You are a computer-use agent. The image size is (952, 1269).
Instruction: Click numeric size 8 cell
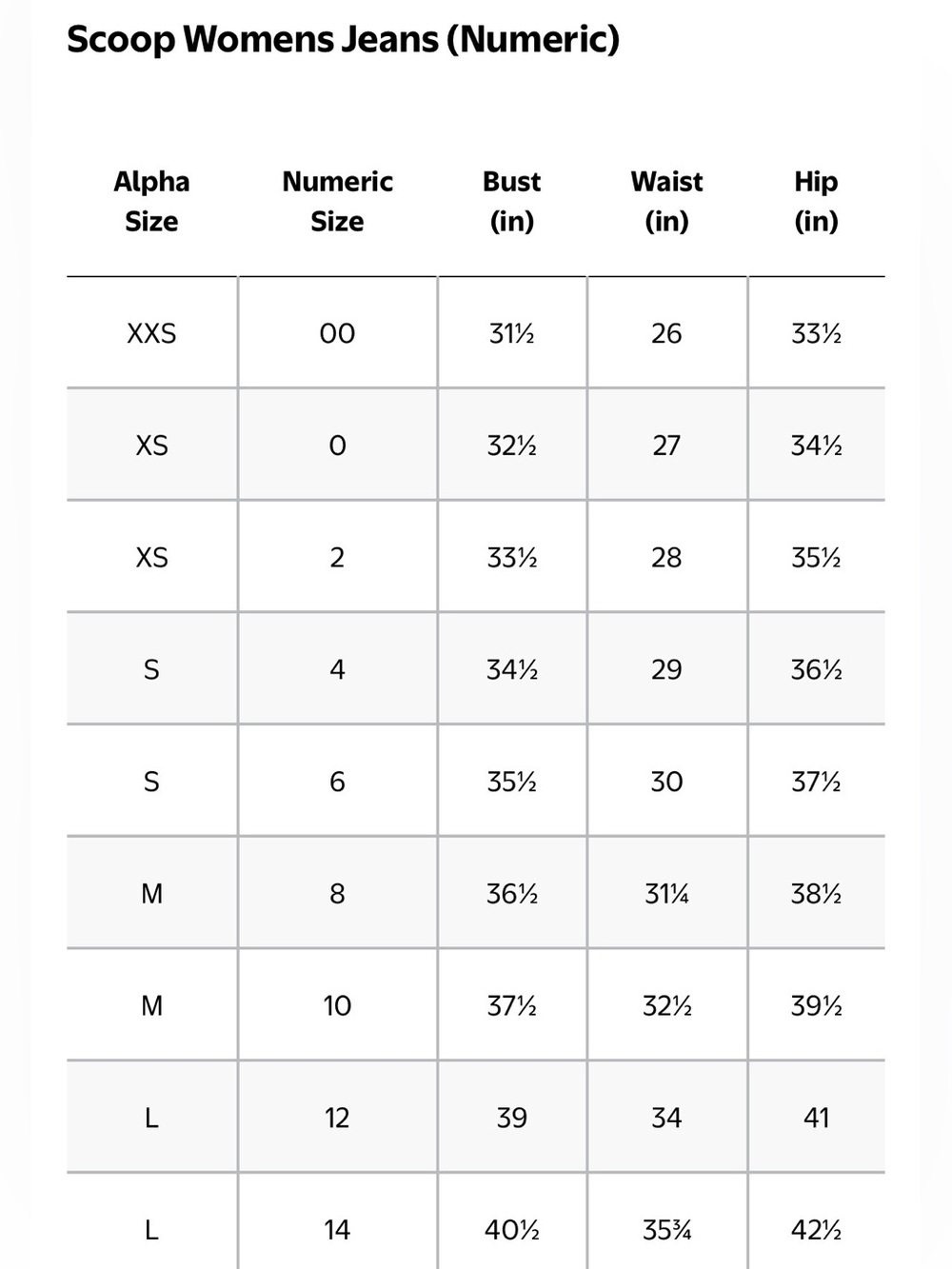[337, 893]
